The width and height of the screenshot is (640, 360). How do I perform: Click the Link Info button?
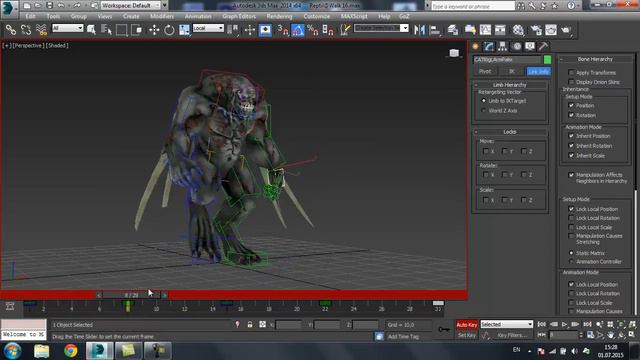(539, 71)
